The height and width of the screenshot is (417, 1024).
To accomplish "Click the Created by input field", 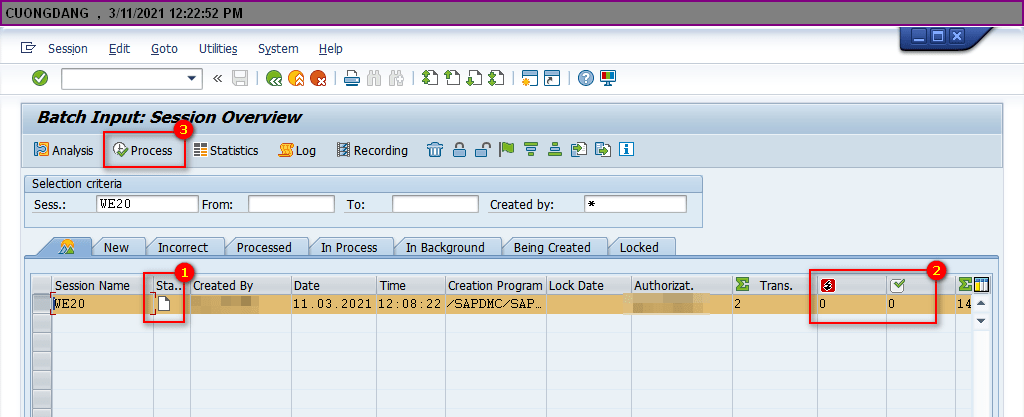I will (x=635, y=204).
